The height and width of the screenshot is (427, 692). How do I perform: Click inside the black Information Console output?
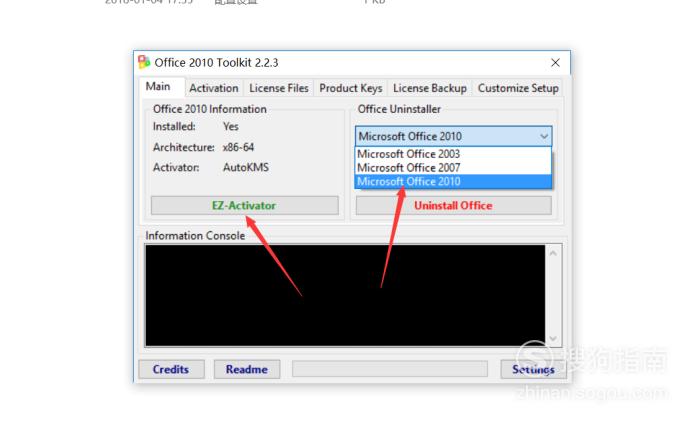click(x=345, y=296)
